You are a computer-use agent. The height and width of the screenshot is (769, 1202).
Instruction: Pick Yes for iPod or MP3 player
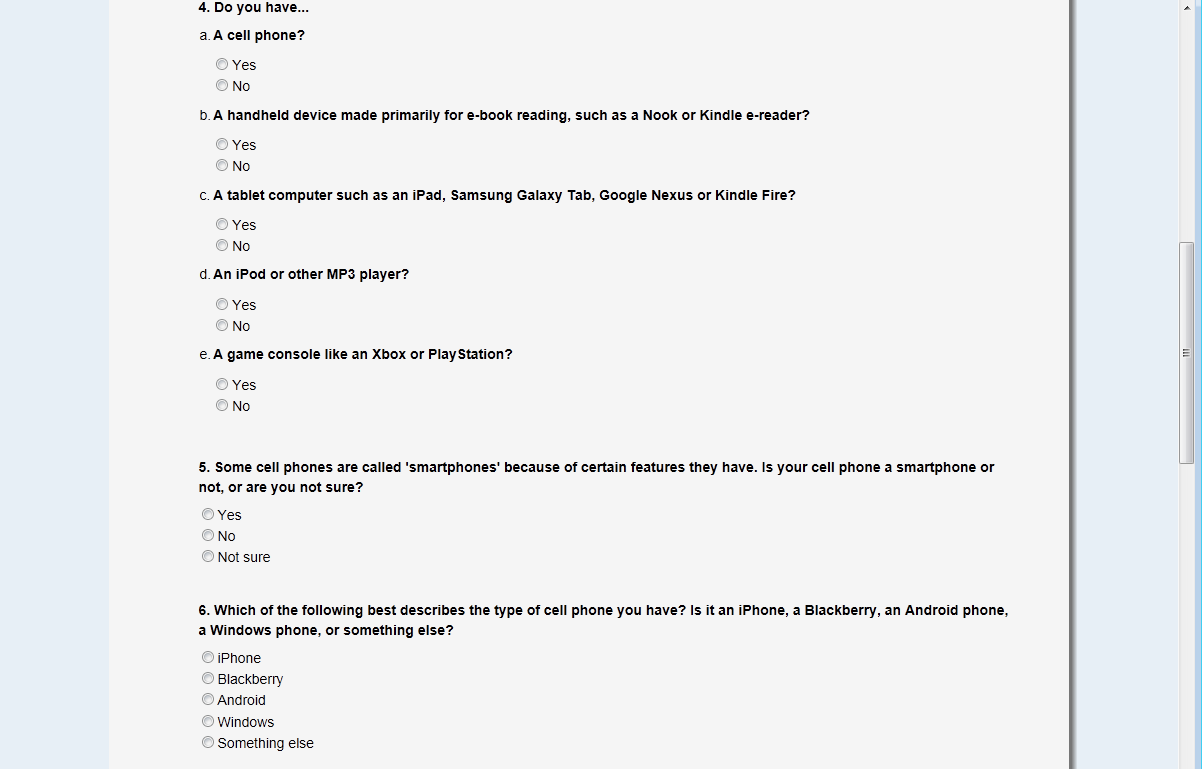pyautogui.click(x=222, y=304)
